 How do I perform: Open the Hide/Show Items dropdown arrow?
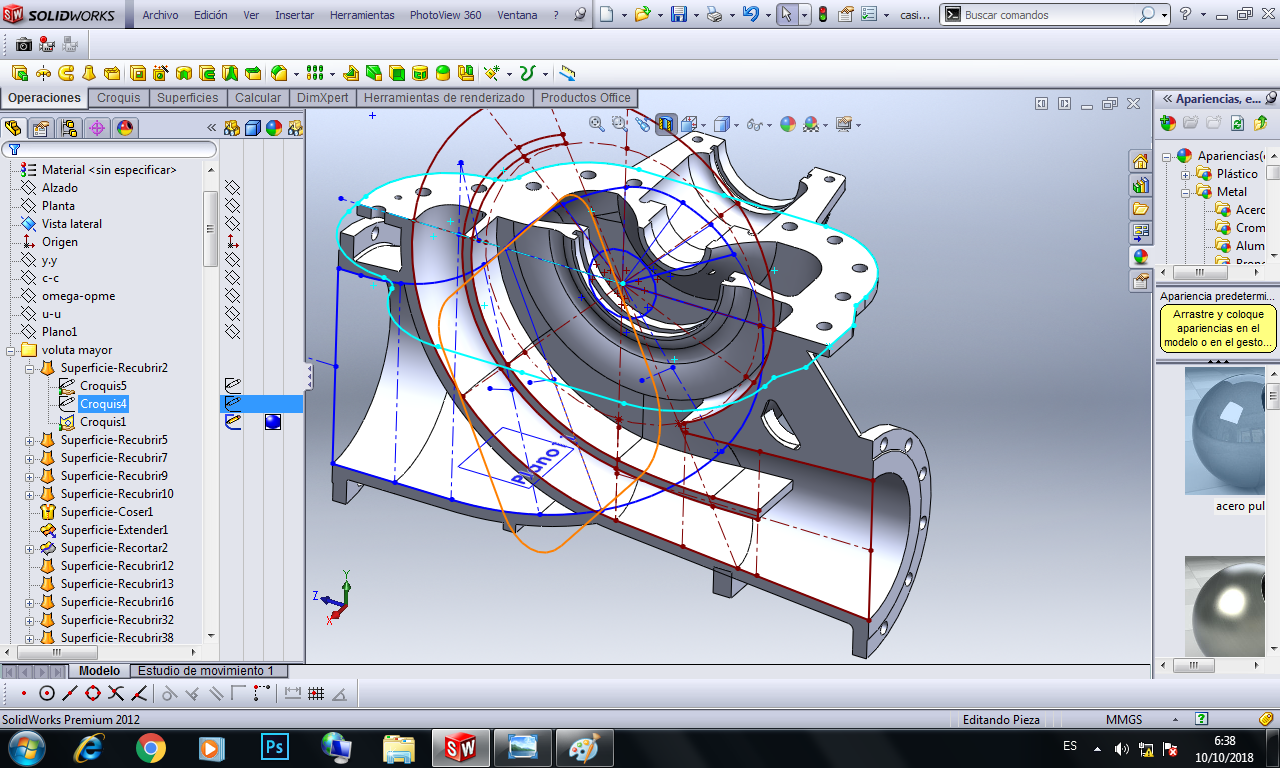click(x=768, y=125)
